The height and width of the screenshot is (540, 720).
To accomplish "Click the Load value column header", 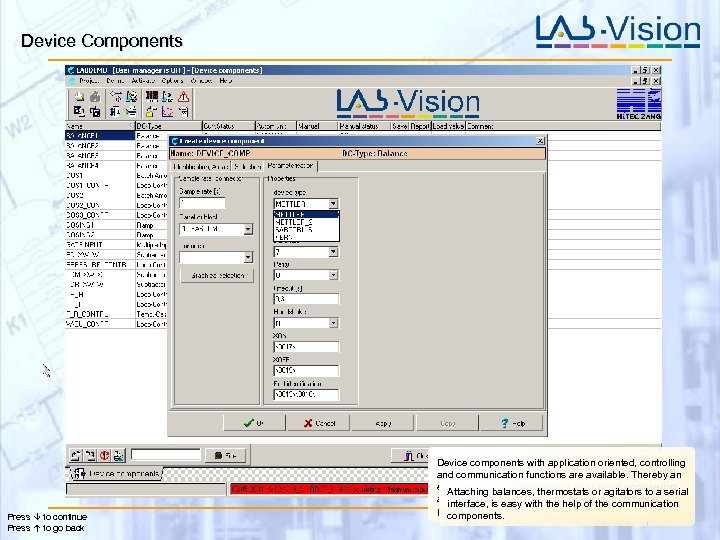I will point(448,126).
